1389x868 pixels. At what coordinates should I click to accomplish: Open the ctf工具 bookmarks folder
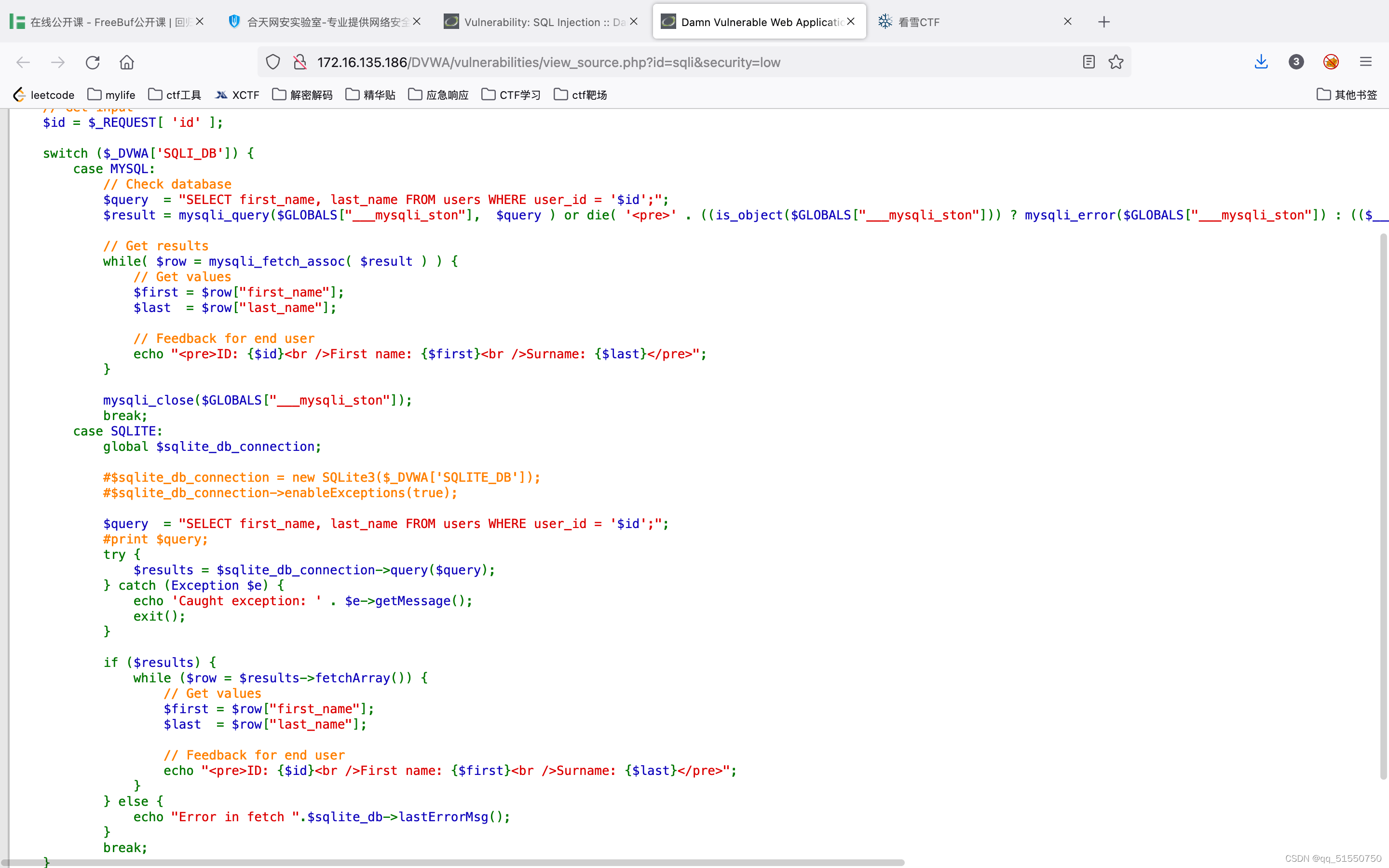175,95
